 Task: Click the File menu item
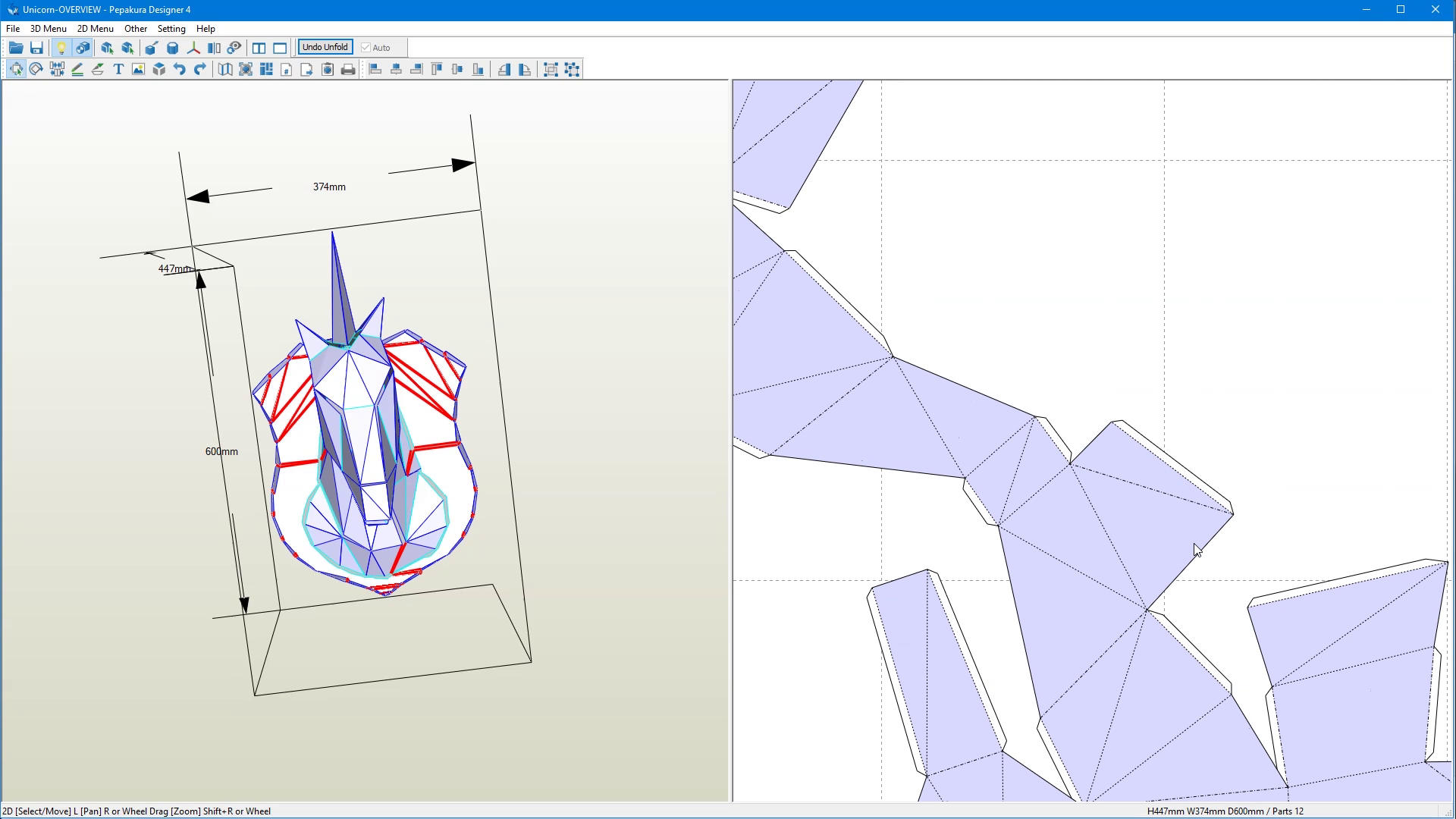(13, 28)
